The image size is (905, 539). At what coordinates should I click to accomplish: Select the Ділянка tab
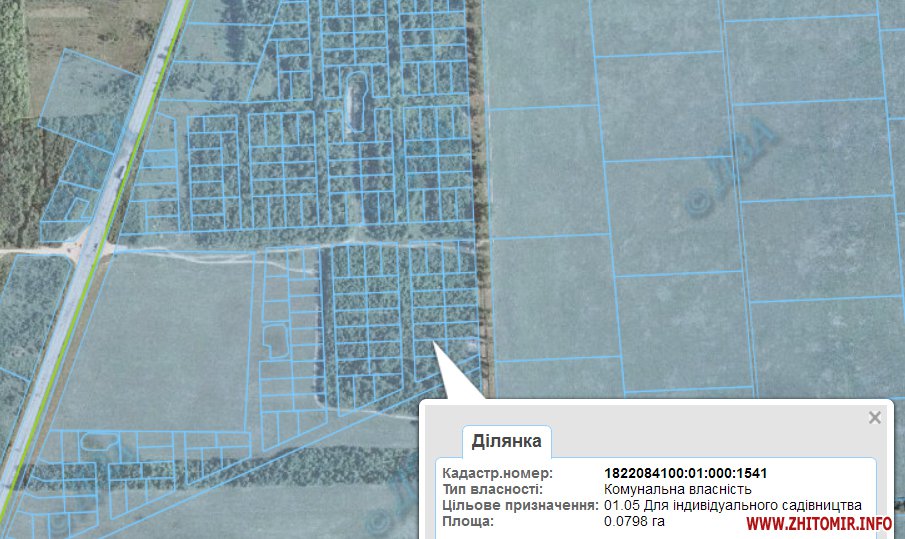(x=506, y=441)
